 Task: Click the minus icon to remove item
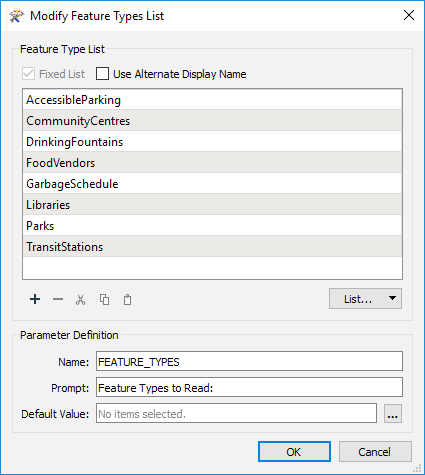[x=58, y=299]
